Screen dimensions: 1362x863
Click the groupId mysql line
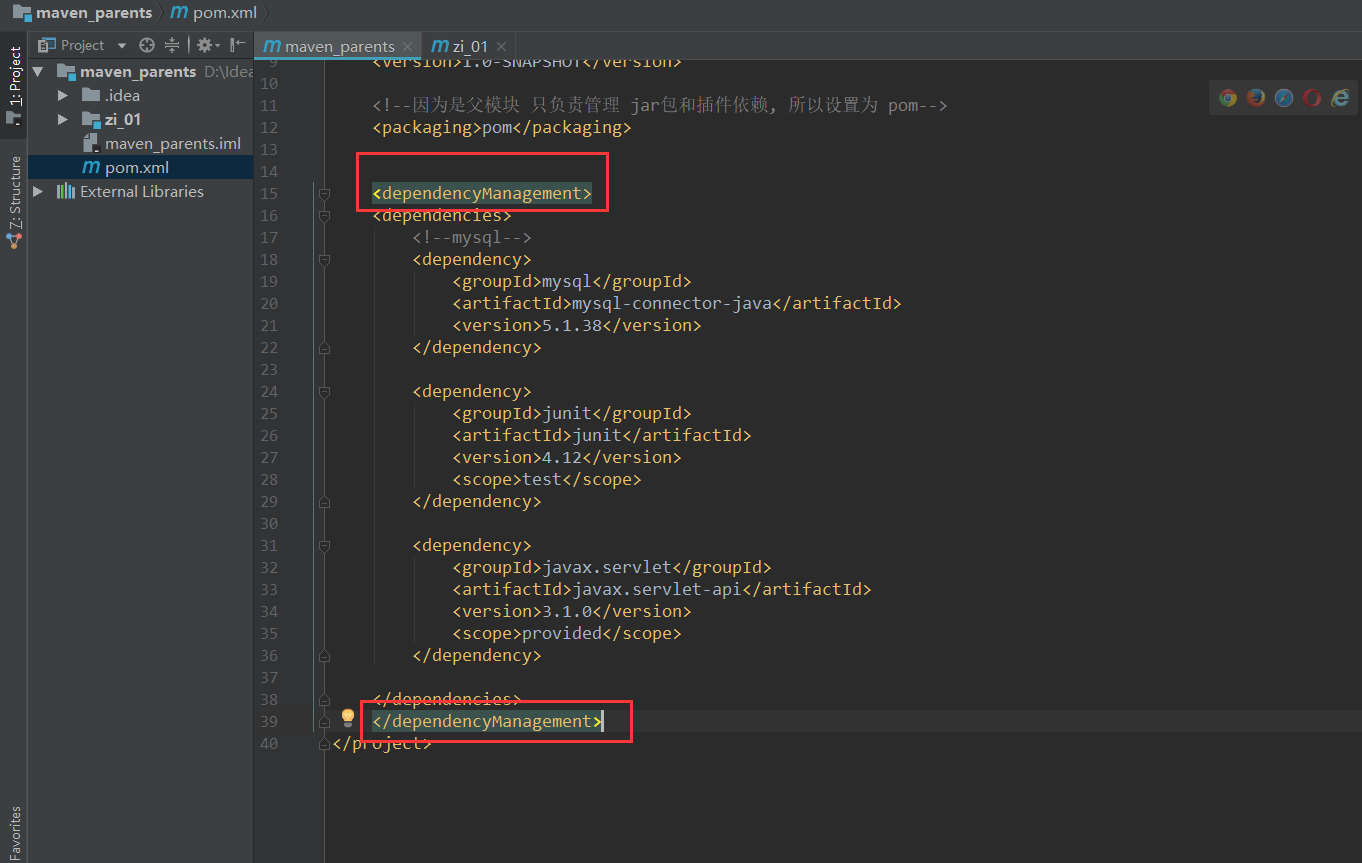point(572,282)
